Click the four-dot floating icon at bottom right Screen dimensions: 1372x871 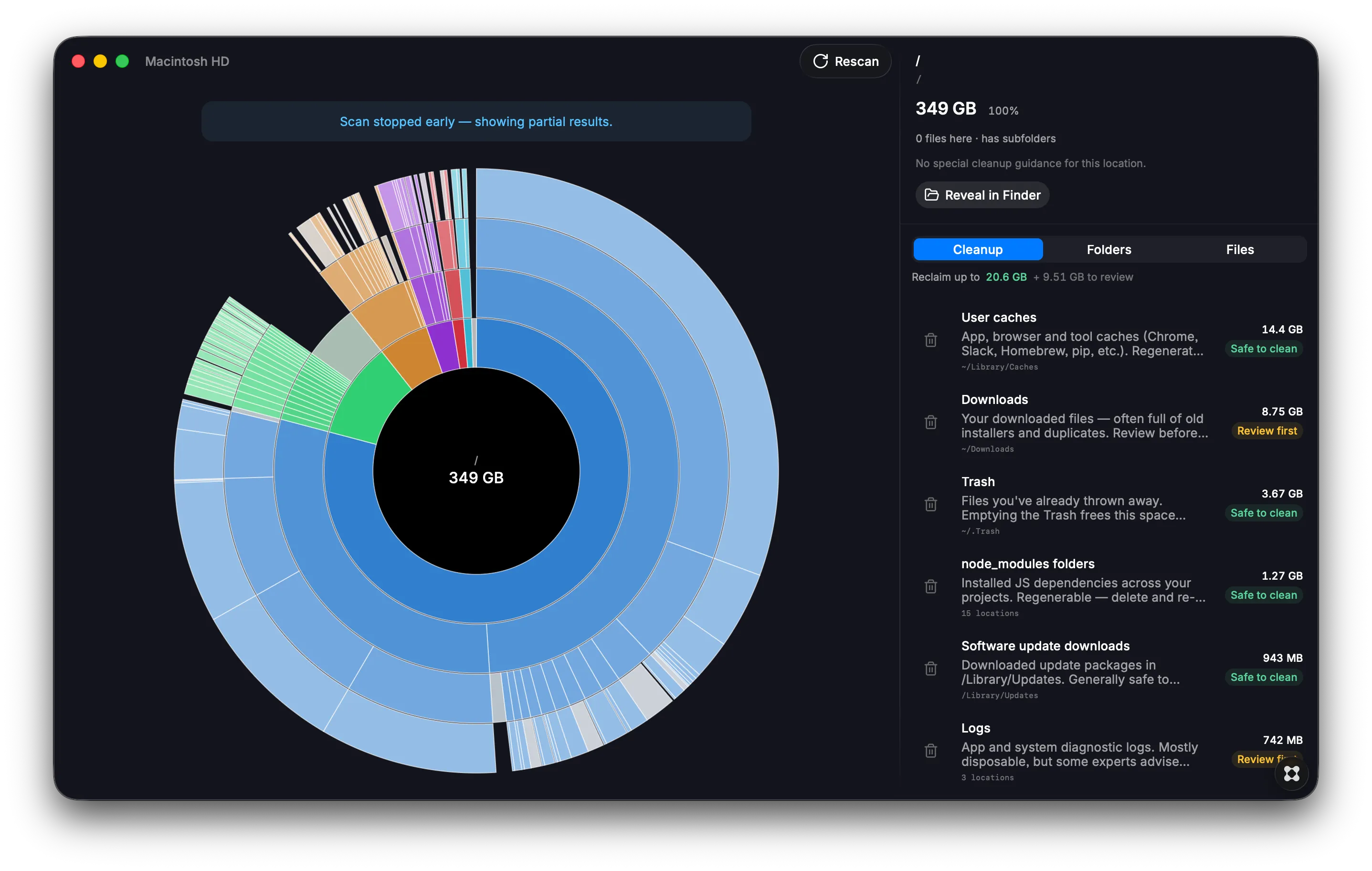[x=1291, y=774]
